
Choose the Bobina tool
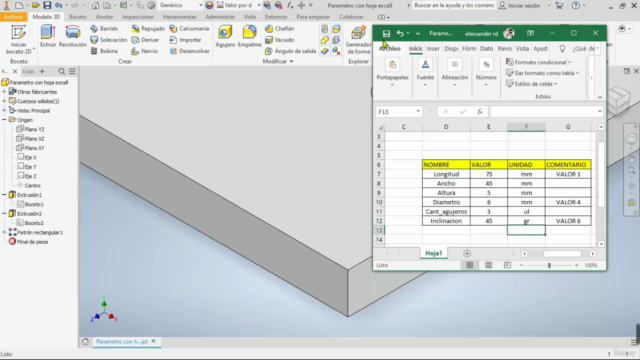[104, 51]
